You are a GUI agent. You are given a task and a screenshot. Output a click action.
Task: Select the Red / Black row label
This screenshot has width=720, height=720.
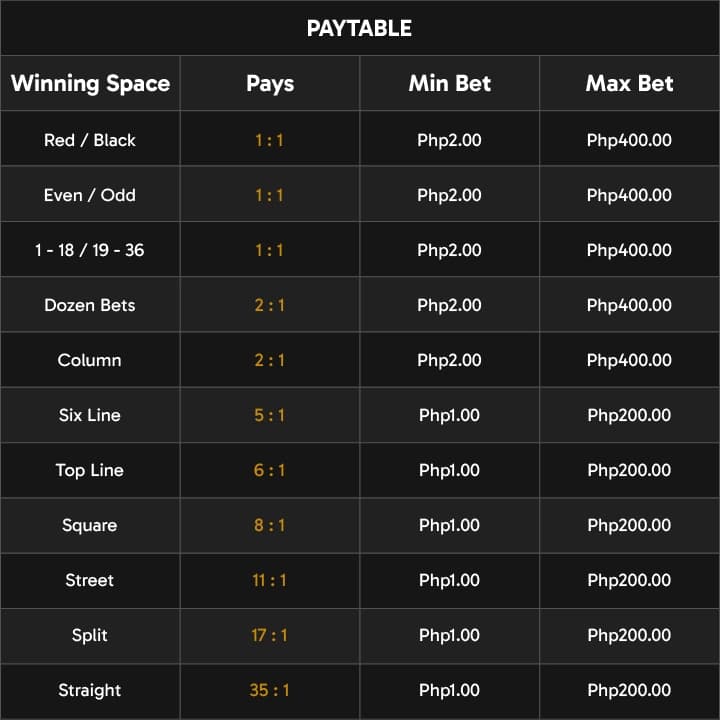tap(90, 140)
